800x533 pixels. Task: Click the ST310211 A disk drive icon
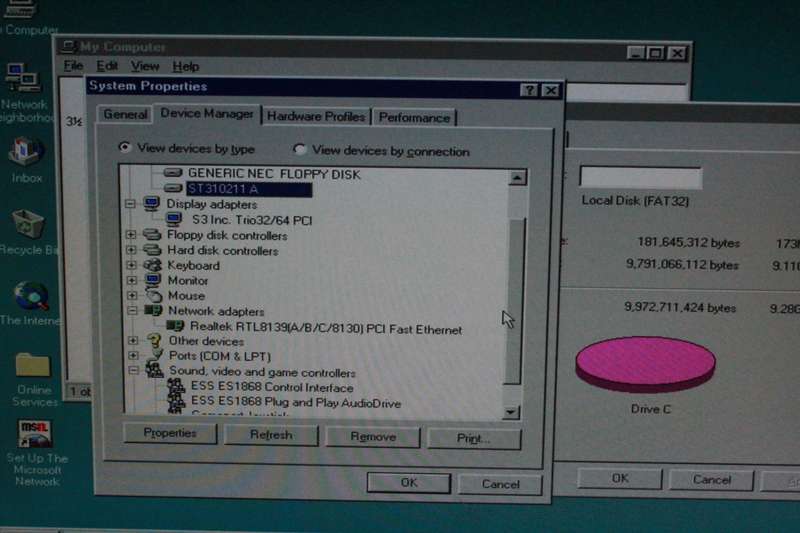click(x=173, y=188)
